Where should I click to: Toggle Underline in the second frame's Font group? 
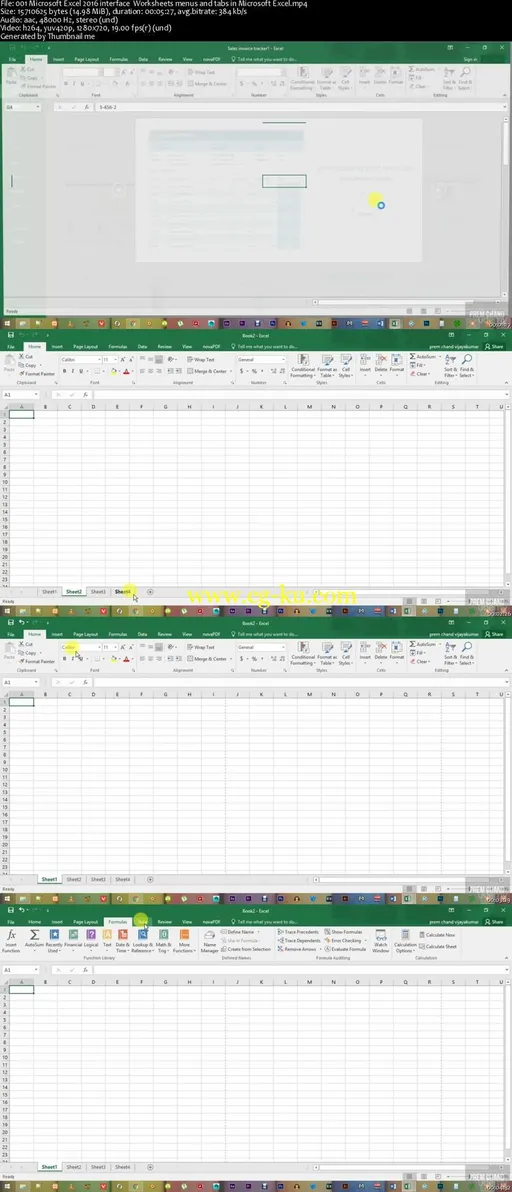point(81,371)
